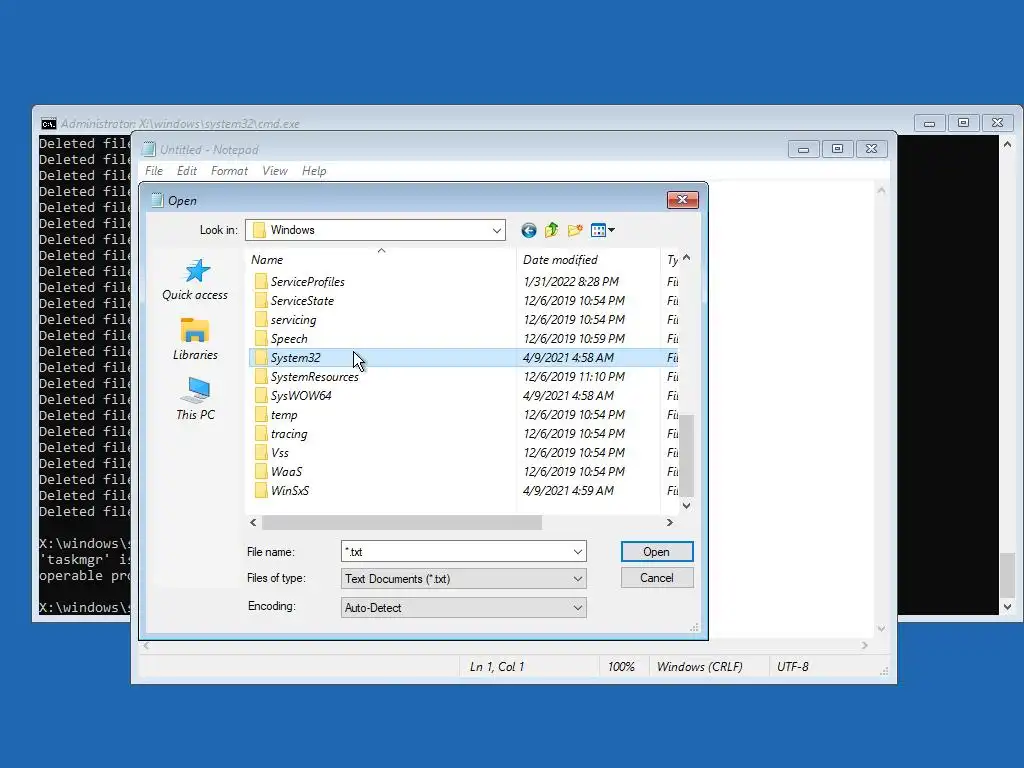Minimize the cmd.exe window
Screen dimensions: 1024x768
[929, 123]
